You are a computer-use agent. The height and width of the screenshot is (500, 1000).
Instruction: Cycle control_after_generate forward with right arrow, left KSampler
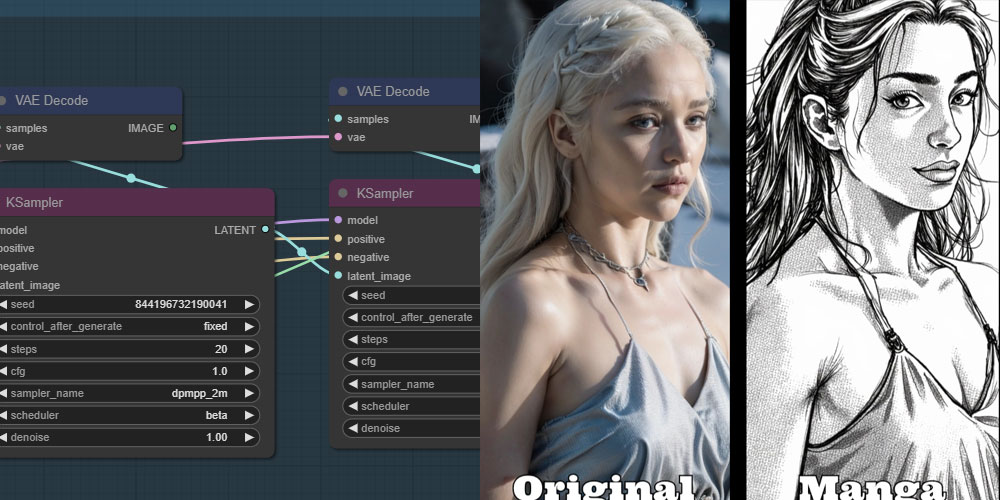pyautogui.click(x=249, y=327)
